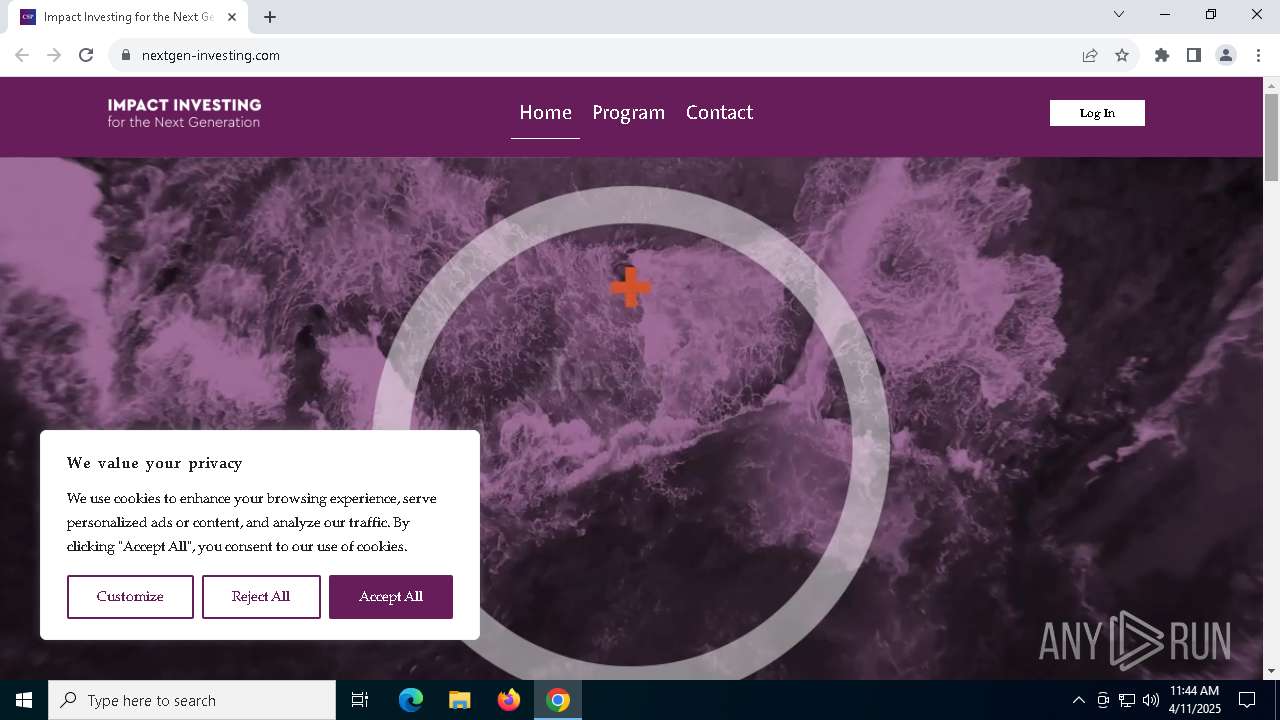Click the share page icon in address bar
The width and height of the screenshot is (1280, 720).
[x=1090, y=56]
